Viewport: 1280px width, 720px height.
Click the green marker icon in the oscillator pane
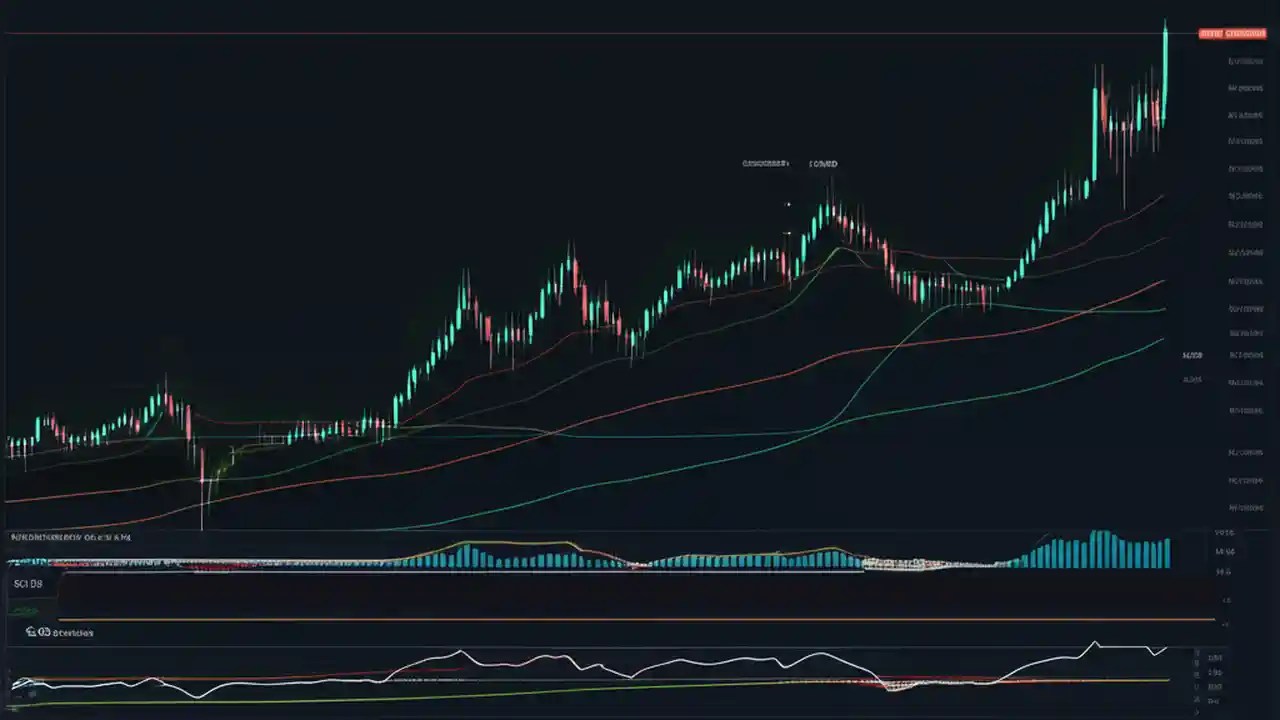click(x=22, y=610)
